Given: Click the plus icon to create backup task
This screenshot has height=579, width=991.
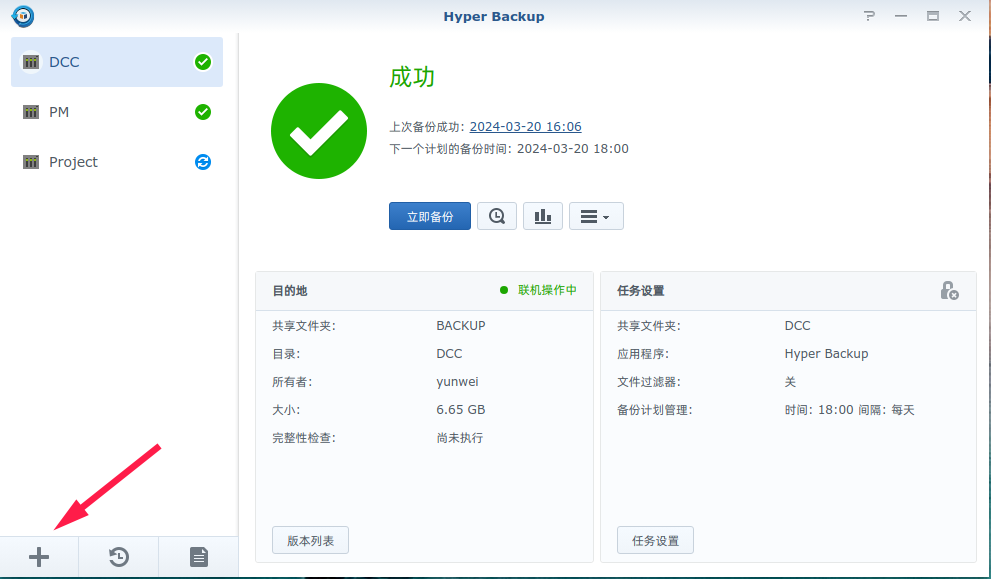Looking at the screenshot, I should [39, 557].
